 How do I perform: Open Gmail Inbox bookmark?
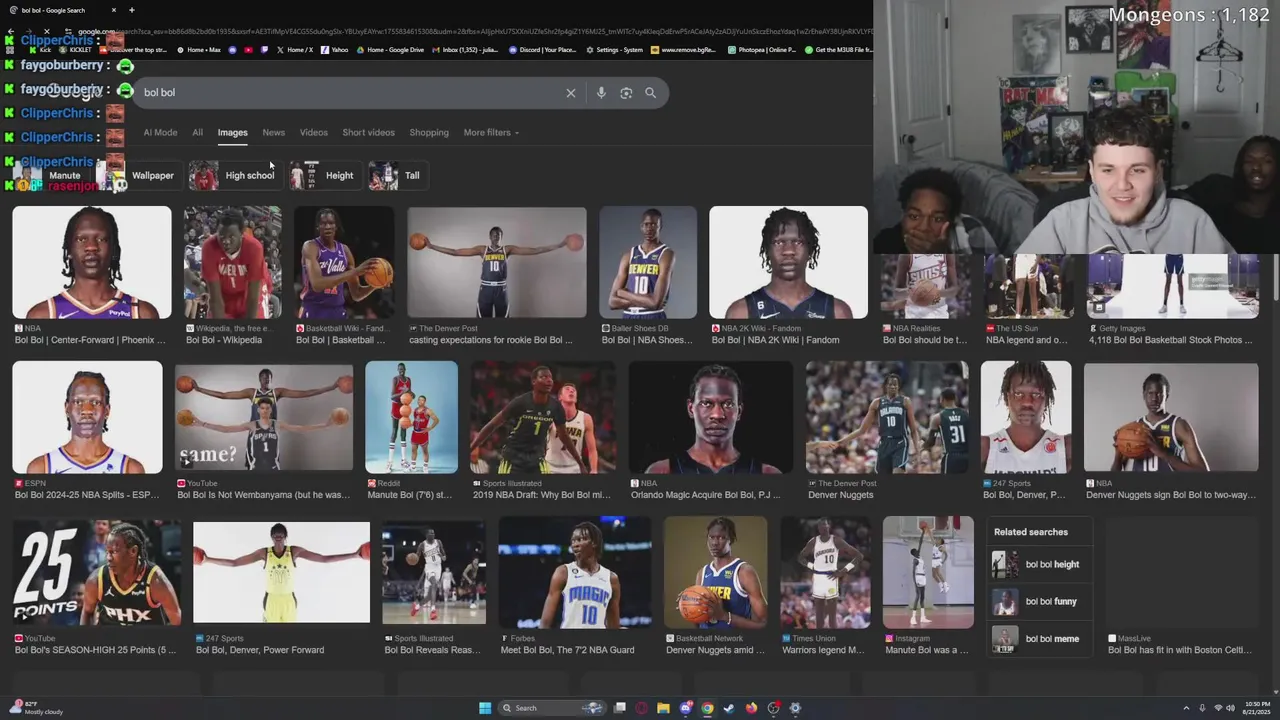click(x=465, y=50)
